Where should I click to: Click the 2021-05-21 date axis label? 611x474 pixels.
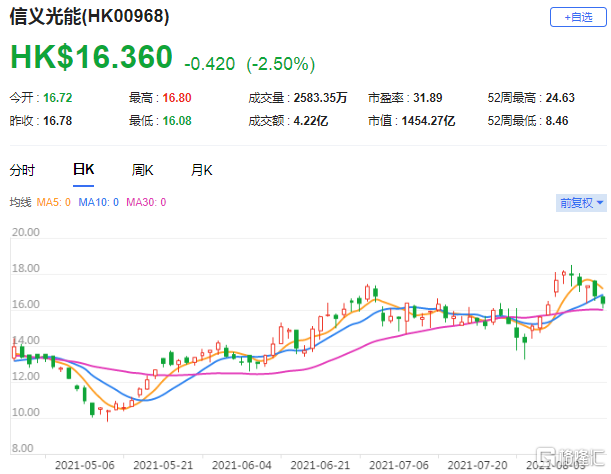(x=163, y=465)
